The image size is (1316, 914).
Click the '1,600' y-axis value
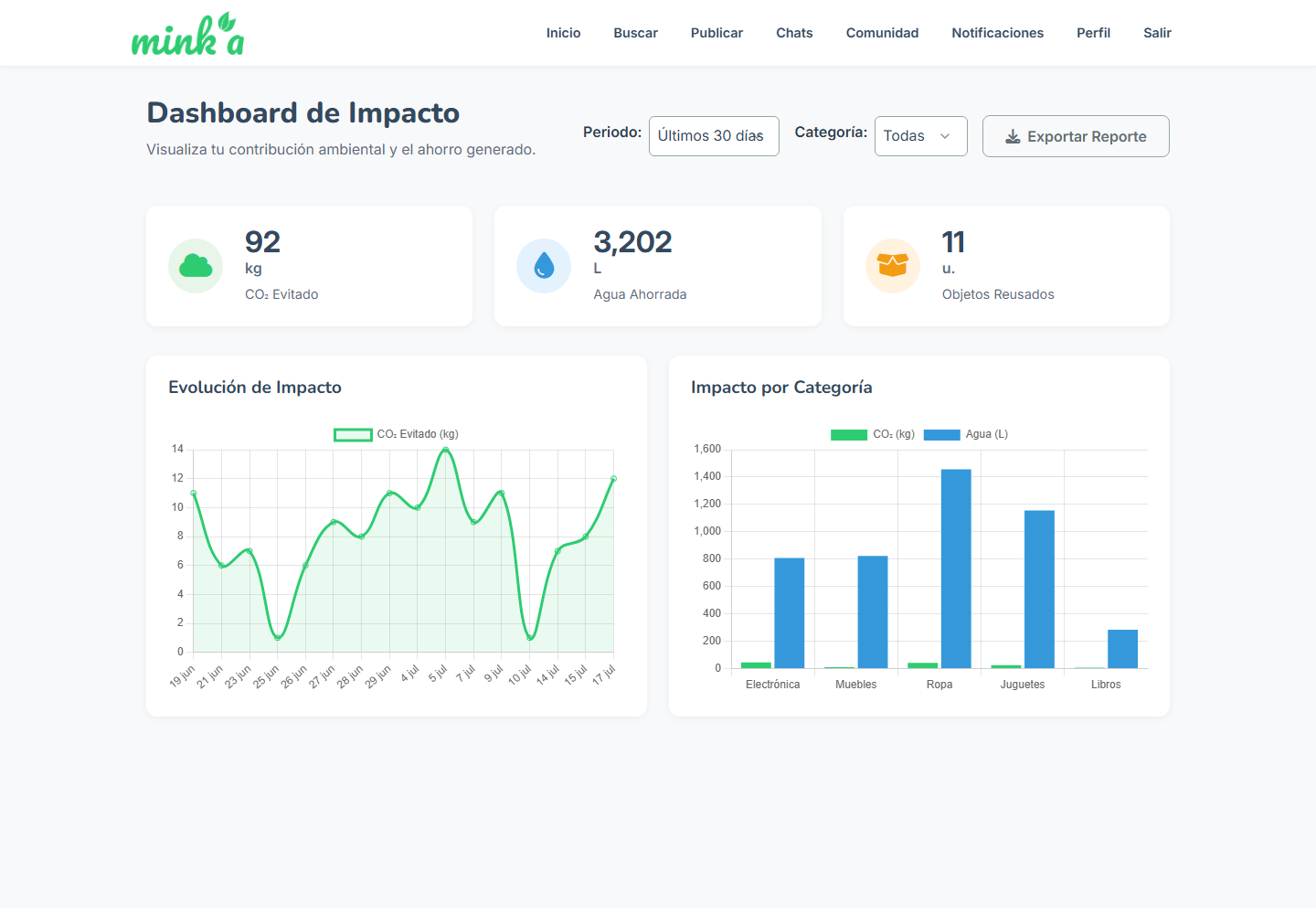pos(707,449)
